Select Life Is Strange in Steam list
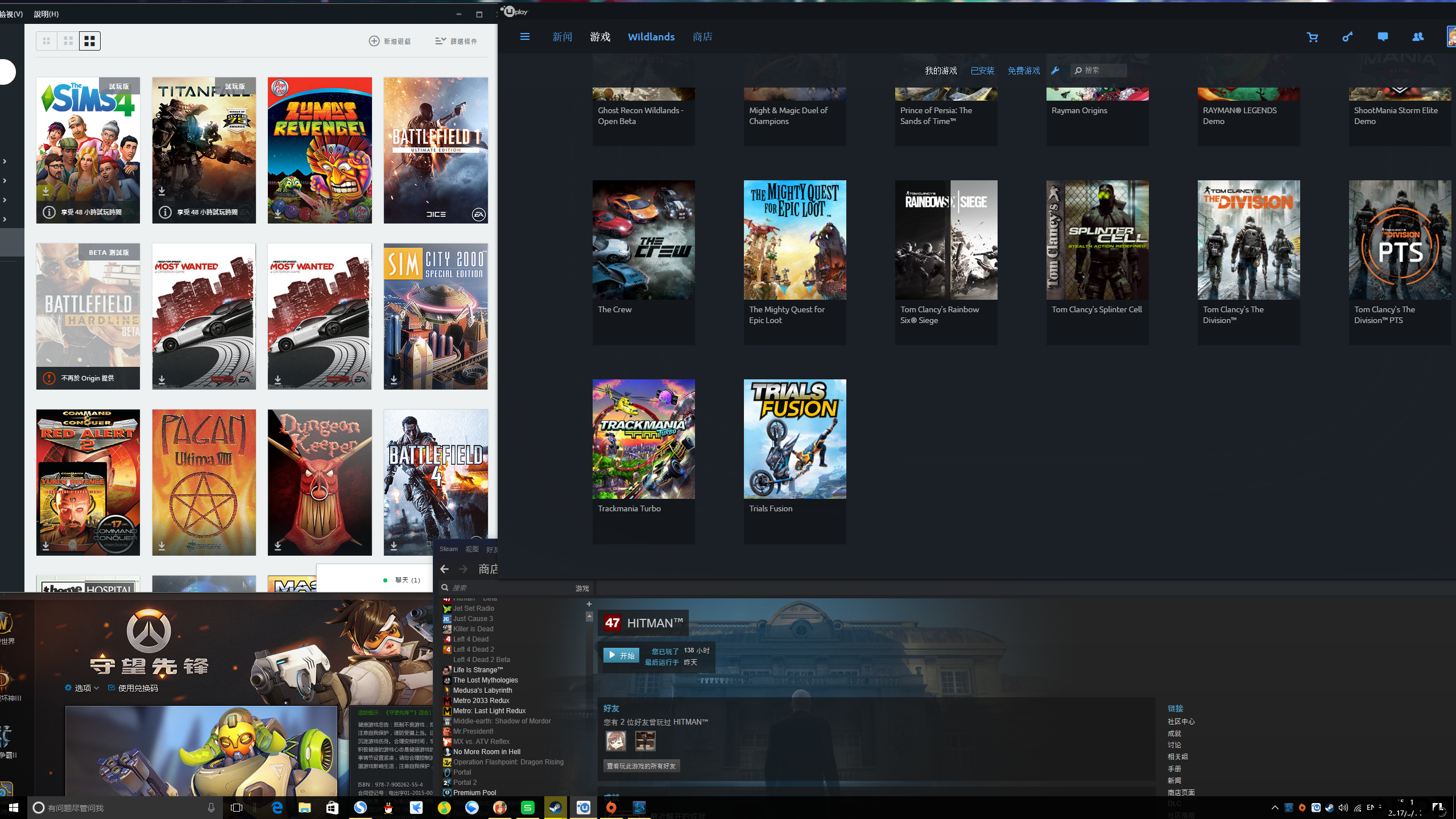1456x819 pixels. click(x=478, y=670)
